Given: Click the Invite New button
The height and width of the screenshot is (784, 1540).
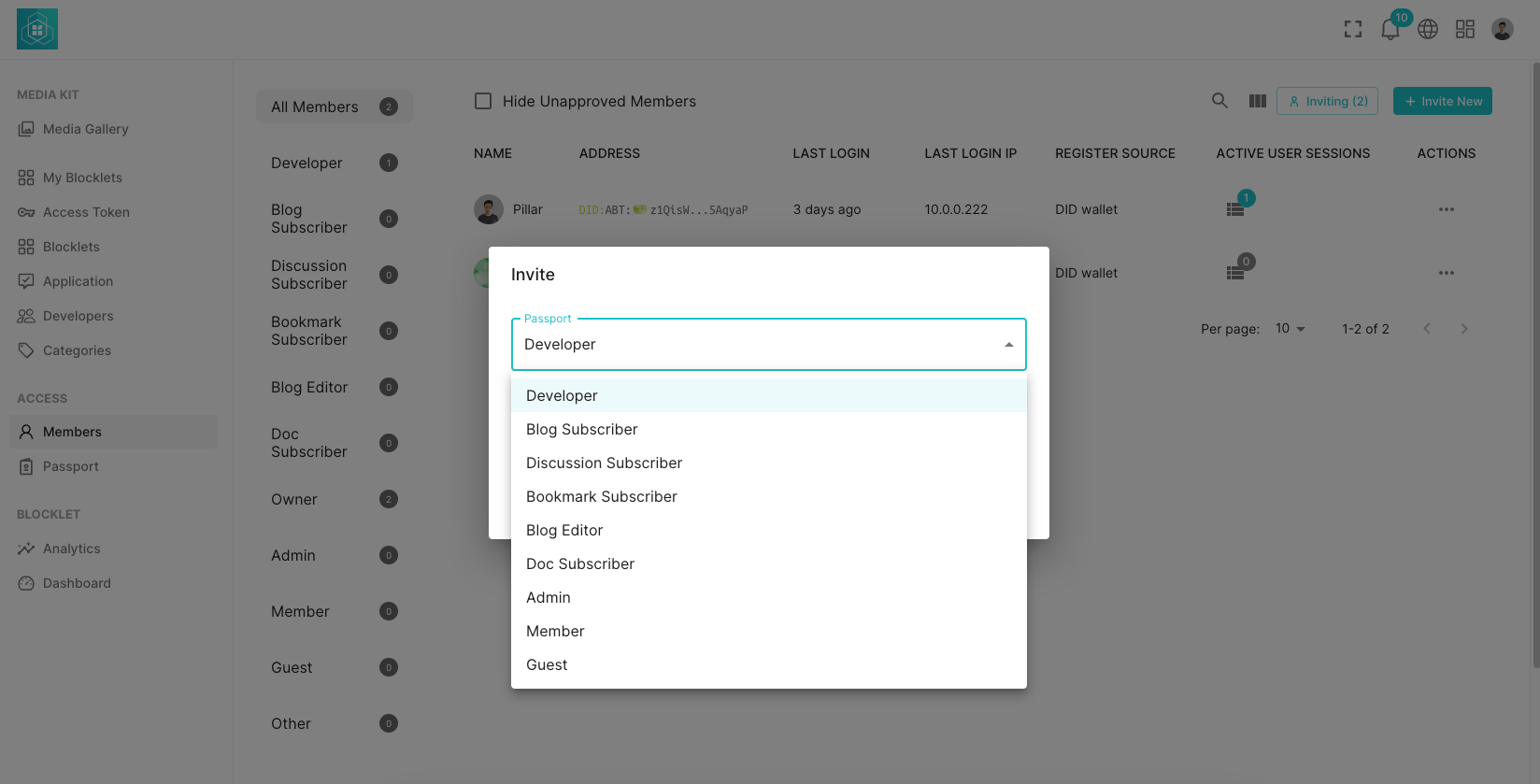Looking at the screenshot, I should coord(1442,101).
